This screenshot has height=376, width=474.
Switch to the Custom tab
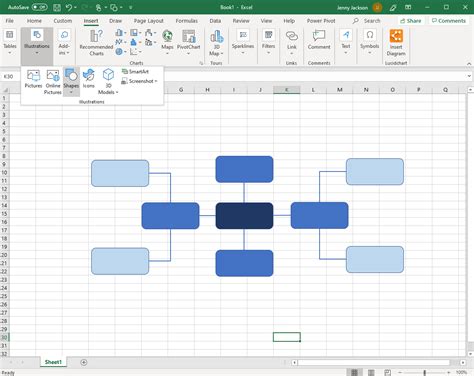(63, 21)
